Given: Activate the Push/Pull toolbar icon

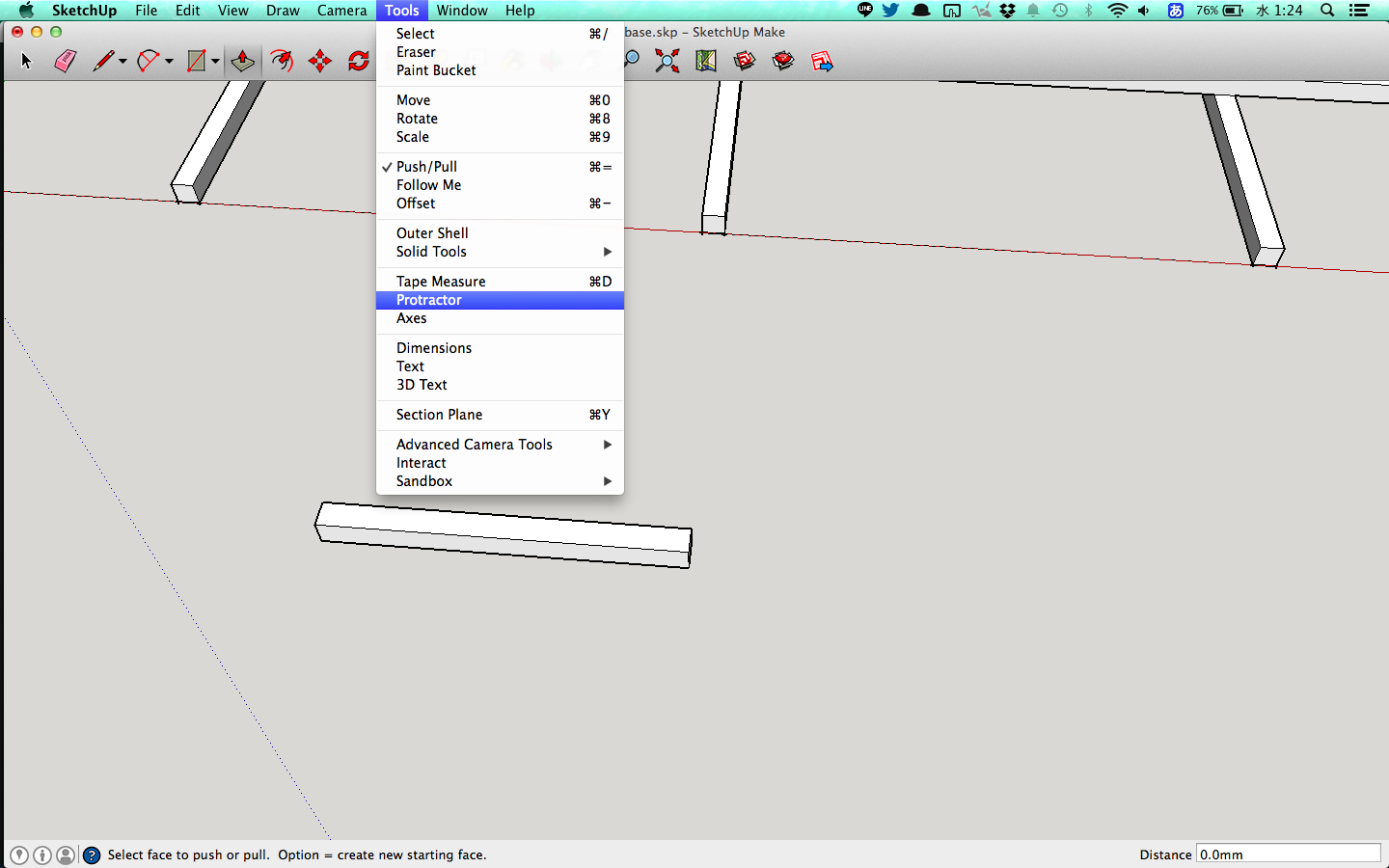Looking at the screenshot, I should 242,62.
